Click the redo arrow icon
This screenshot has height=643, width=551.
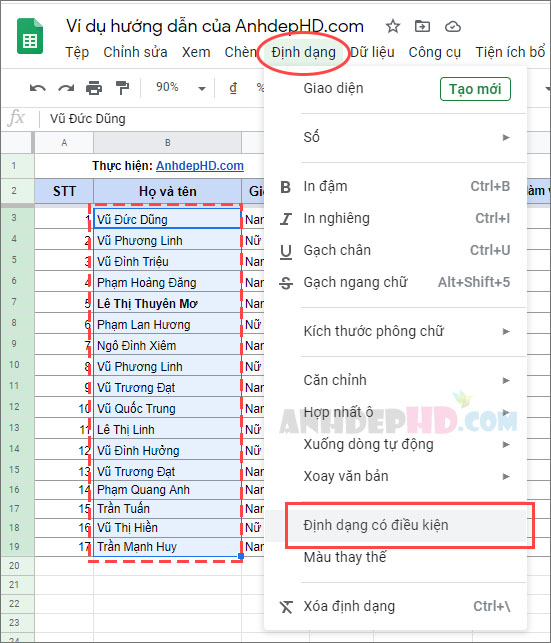coord(66,88)
